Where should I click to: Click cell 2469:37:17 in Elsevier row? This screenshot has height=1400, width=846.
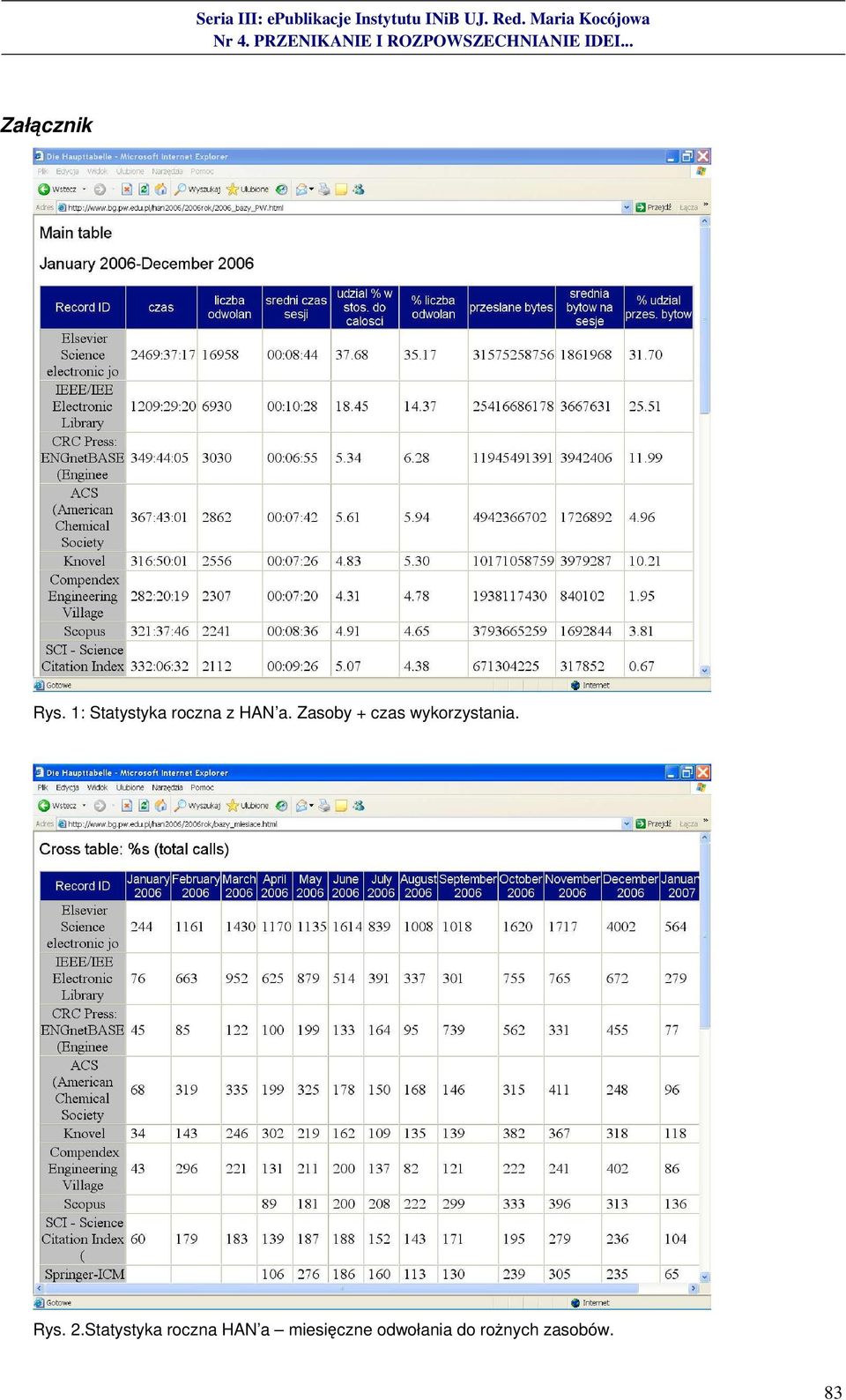(x=163, y=354)
